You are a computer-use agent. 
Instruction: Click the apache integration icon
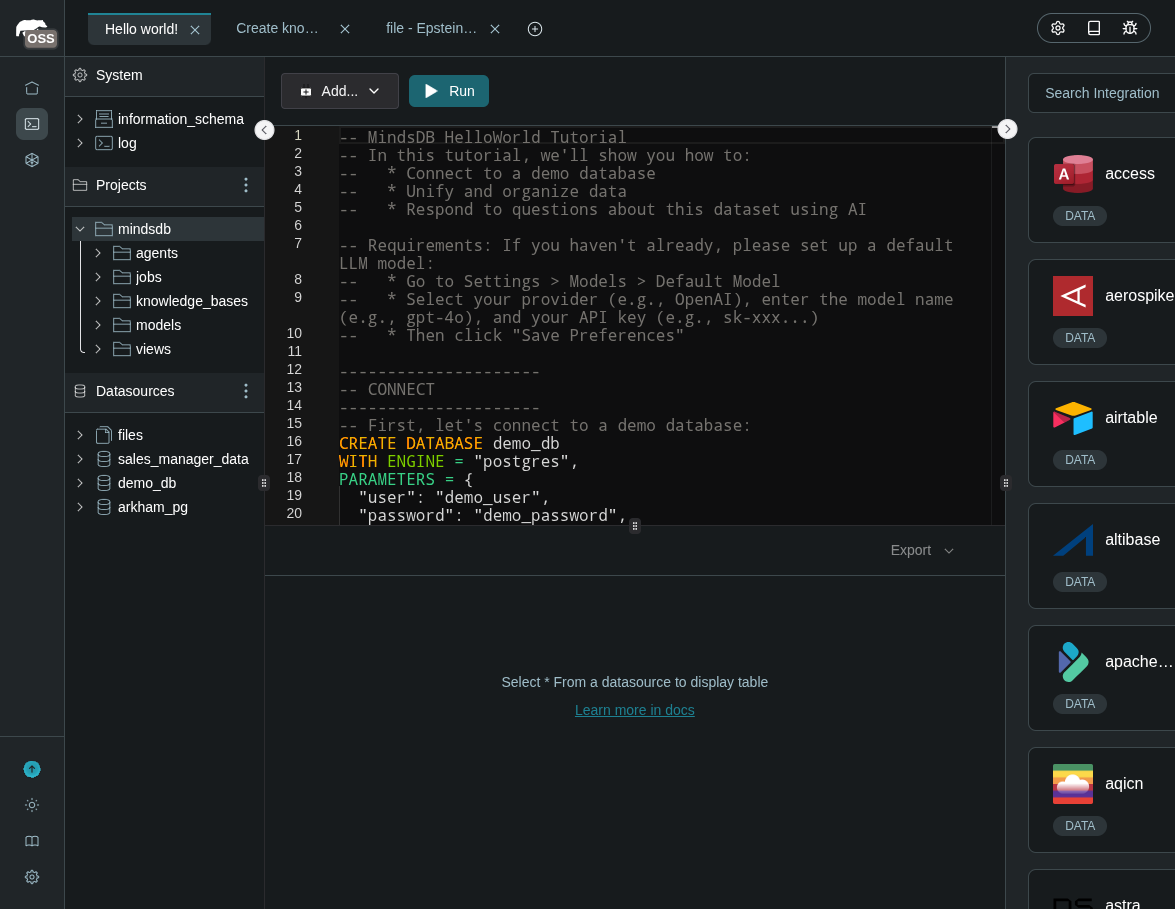click(1072, 662)
